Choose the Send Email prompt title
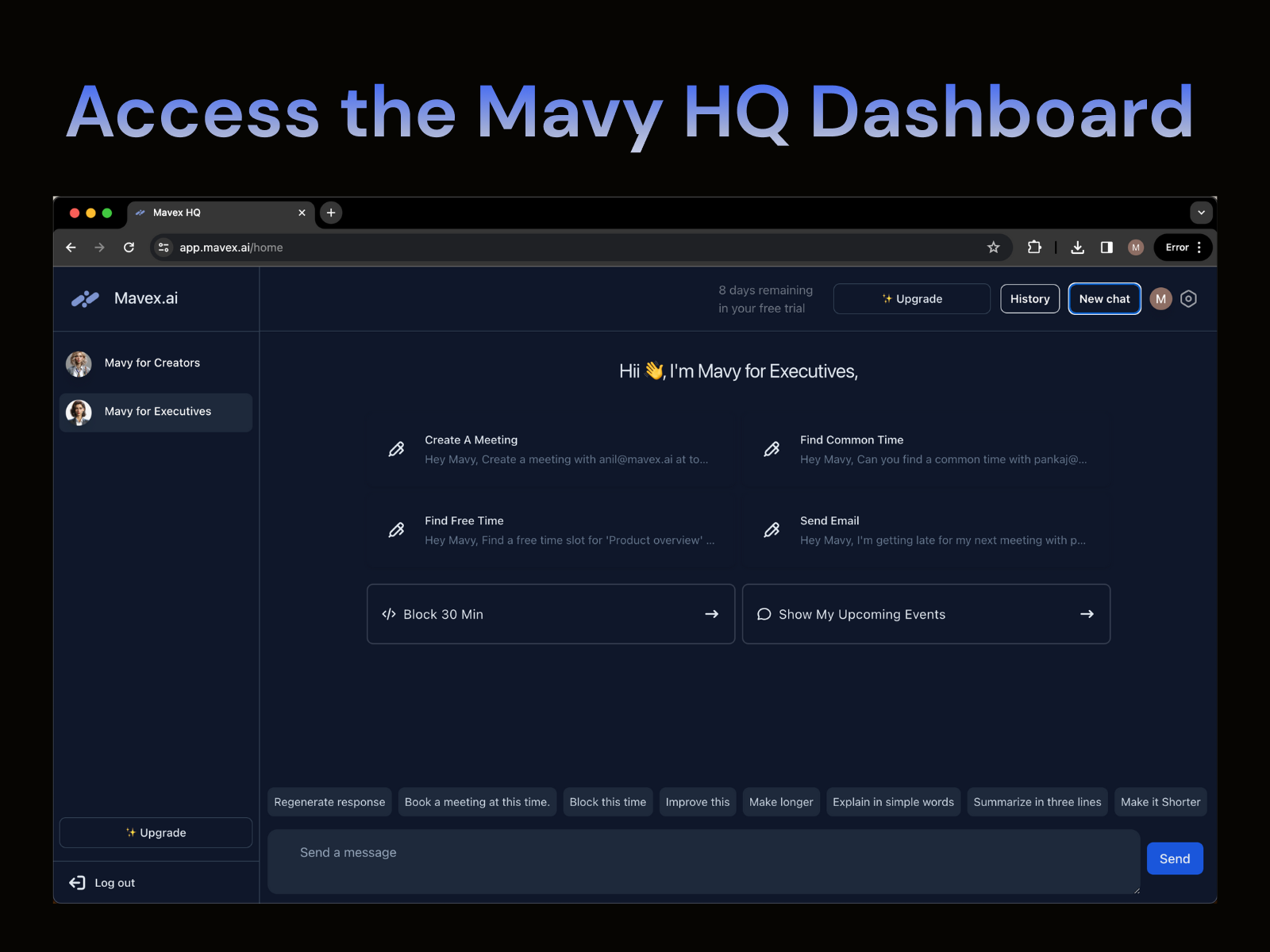1270x952 pixels. coord(829,521)
